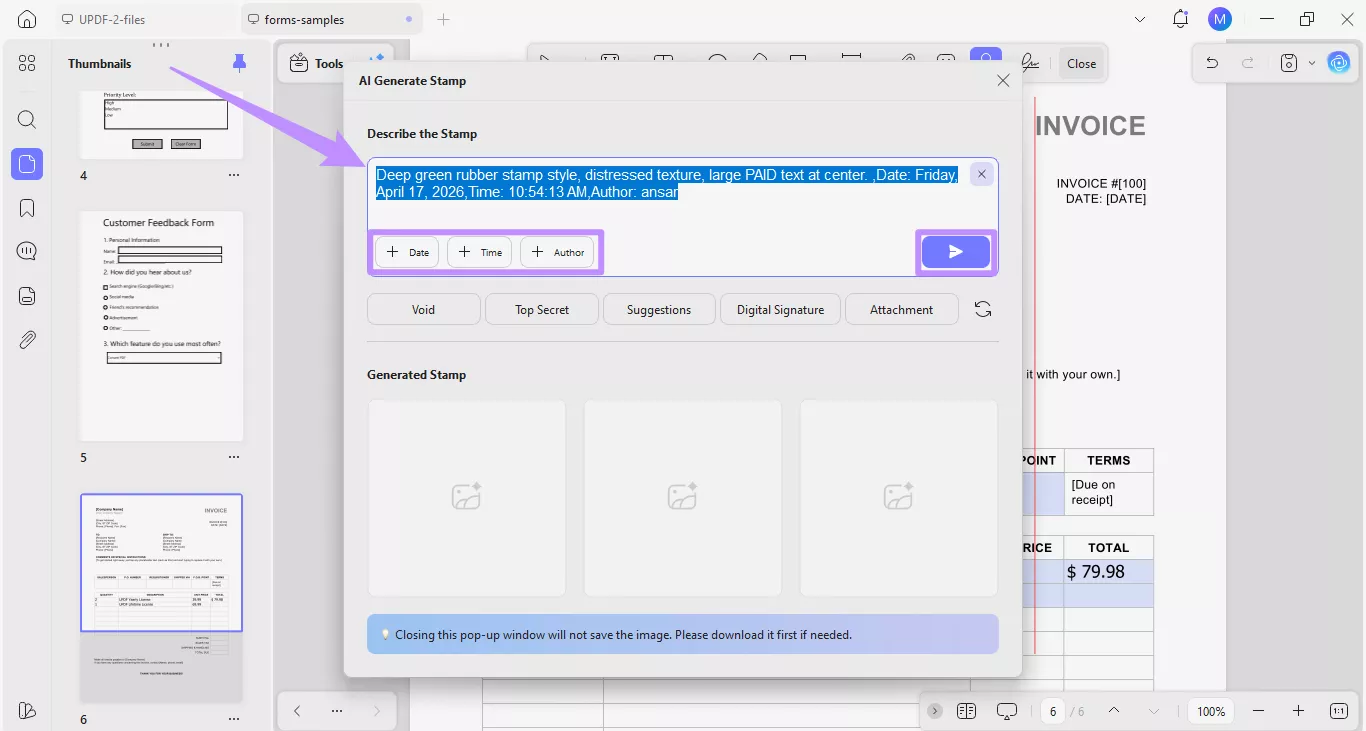
Task: Open the Bookmarks panel
Action: pyautogui.click(x=27, y=207)
